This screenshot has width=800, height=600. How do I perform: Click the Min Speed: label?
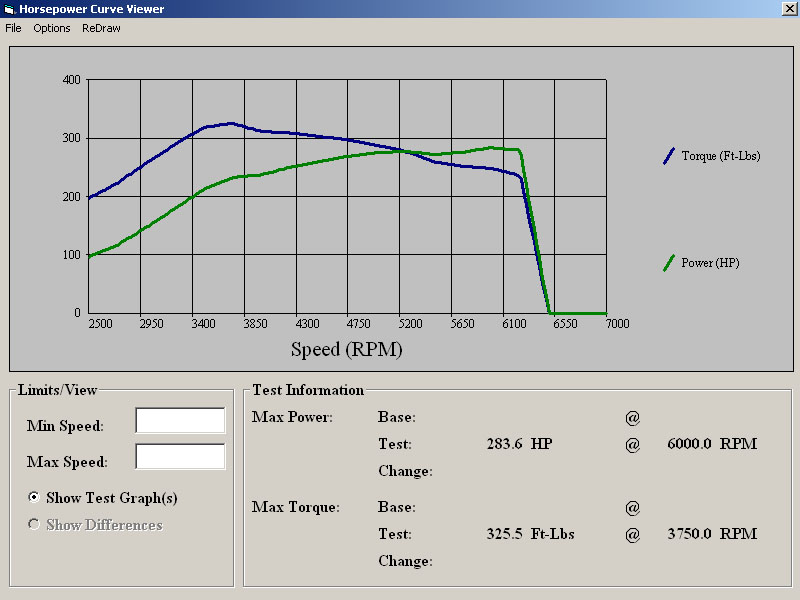(x=65, y=426)
